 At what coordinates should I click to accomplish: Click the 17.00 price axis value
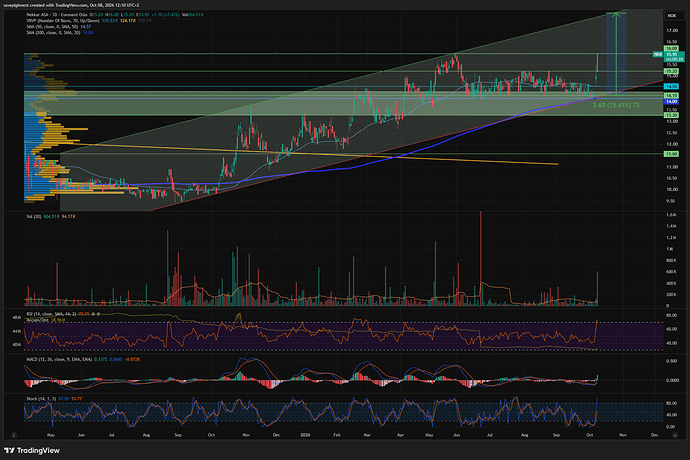pos(672,31)
